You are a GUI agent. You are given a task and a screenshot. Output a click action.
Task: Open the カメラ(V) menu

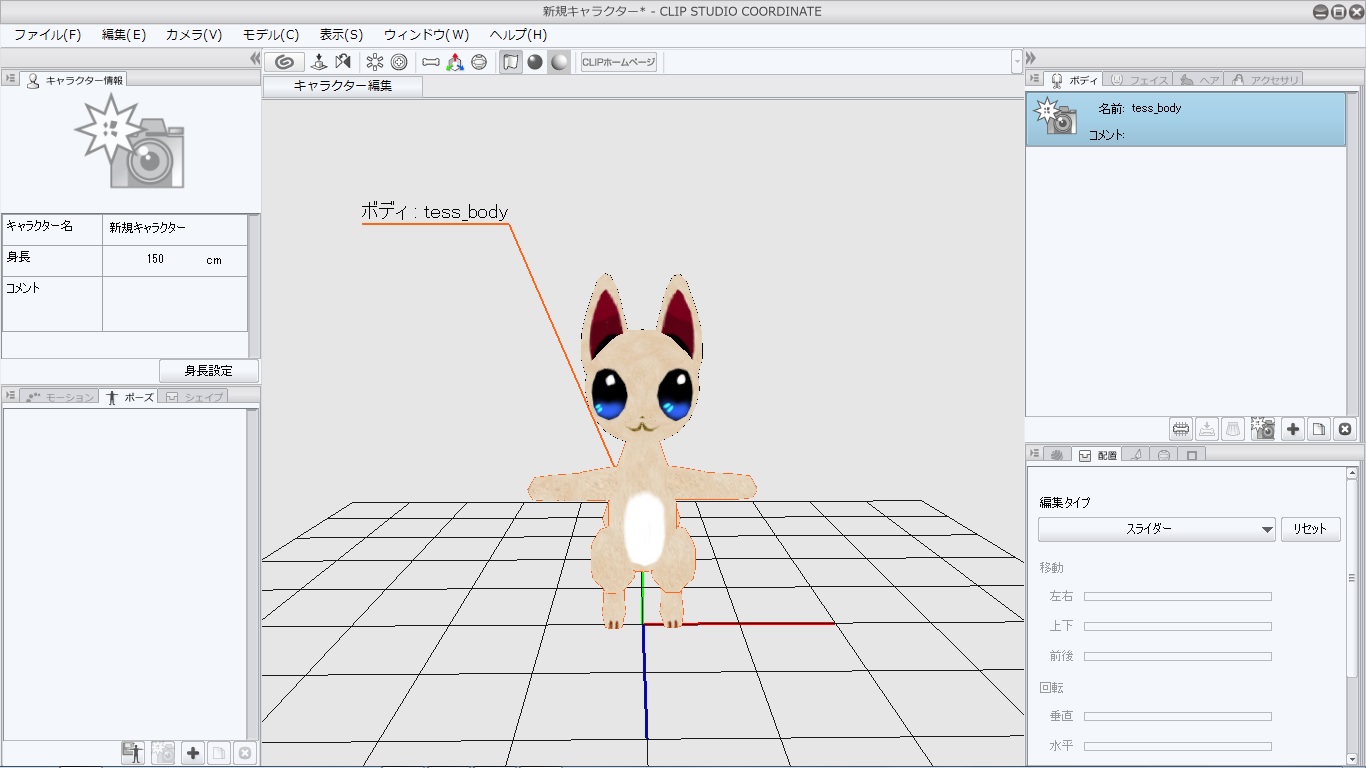coord(194,35)
